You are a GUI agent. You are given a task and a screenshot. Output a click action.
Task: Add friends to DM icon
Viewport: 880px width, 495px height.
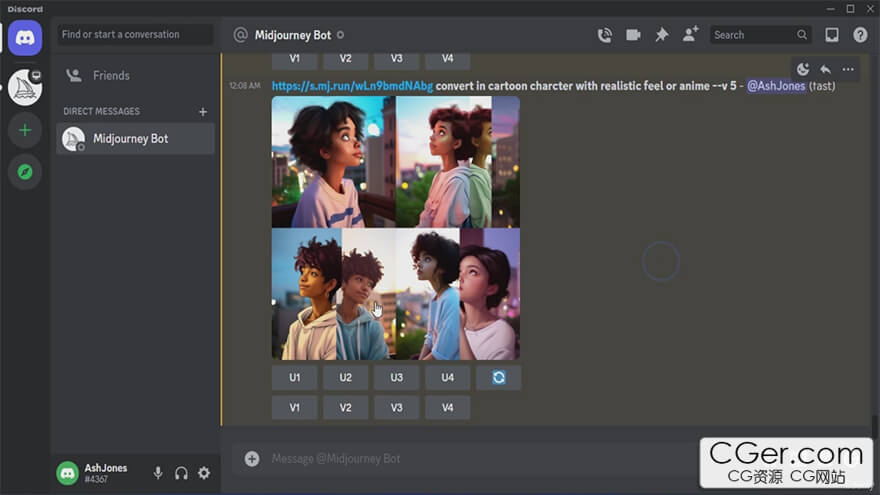click(690, 34)
